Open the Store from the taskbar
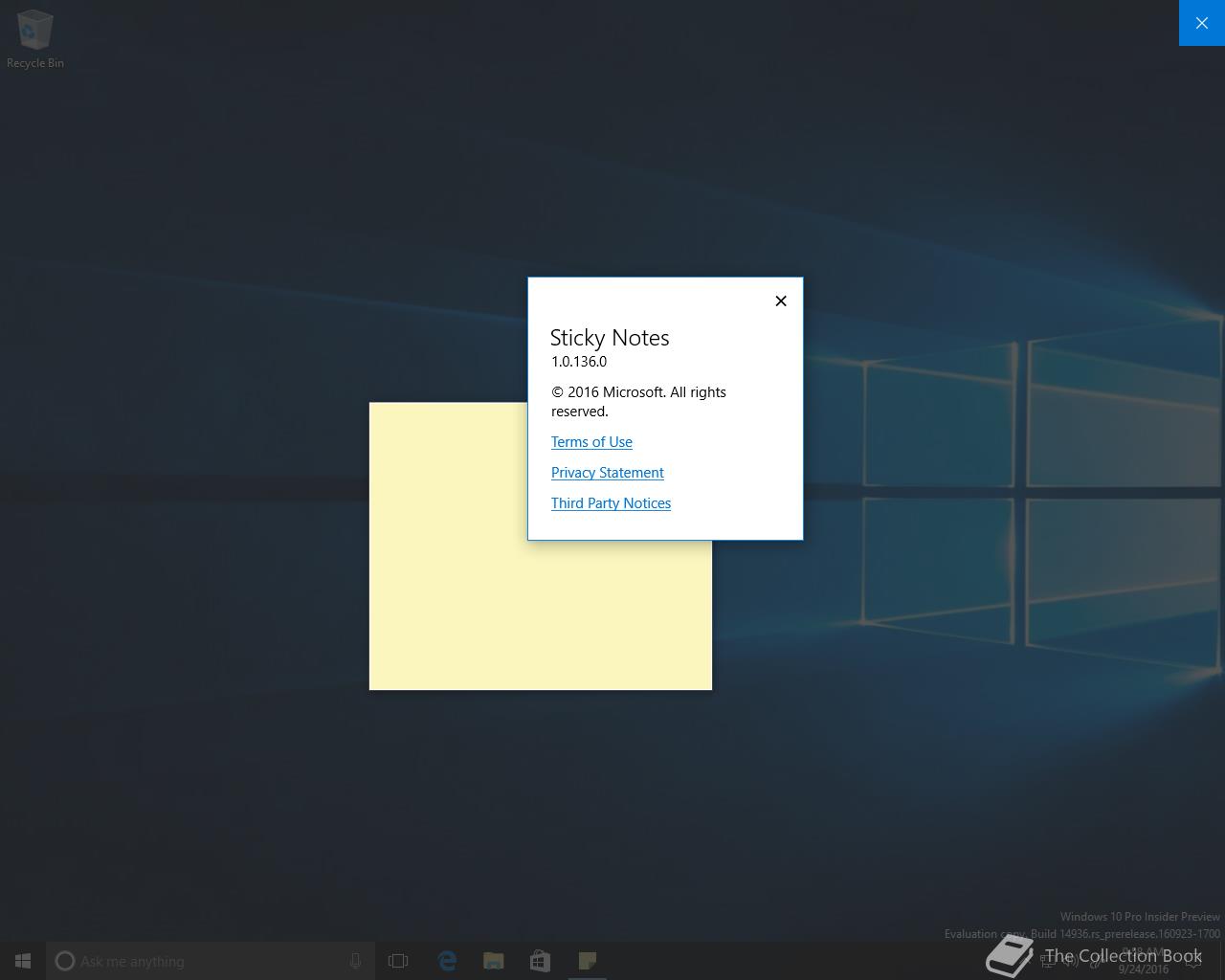Screen dimensions: 1225x980 point(541,961)
